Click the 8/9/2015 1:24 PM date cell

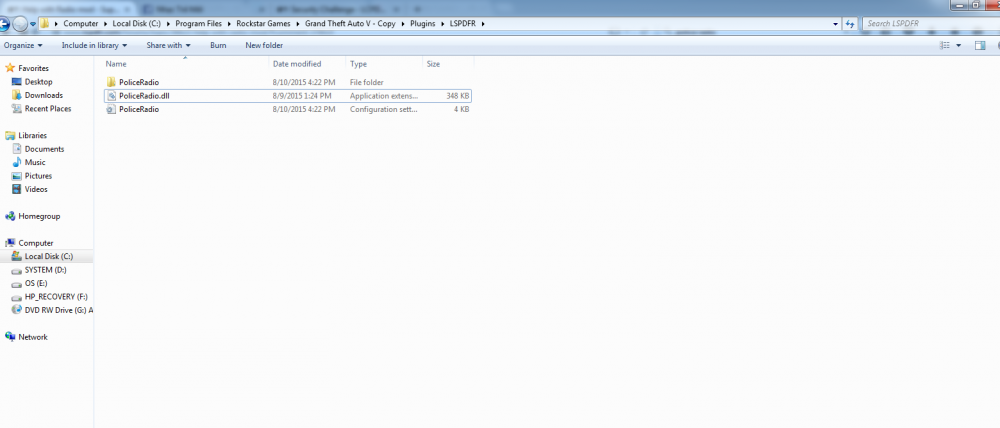click(302, 96)
